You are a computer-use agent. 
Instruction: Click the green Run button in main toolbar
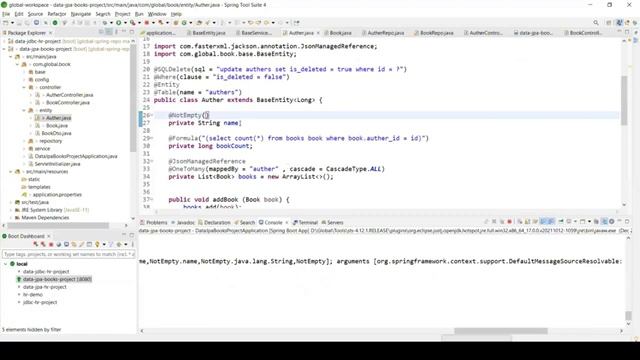(118, 23)
